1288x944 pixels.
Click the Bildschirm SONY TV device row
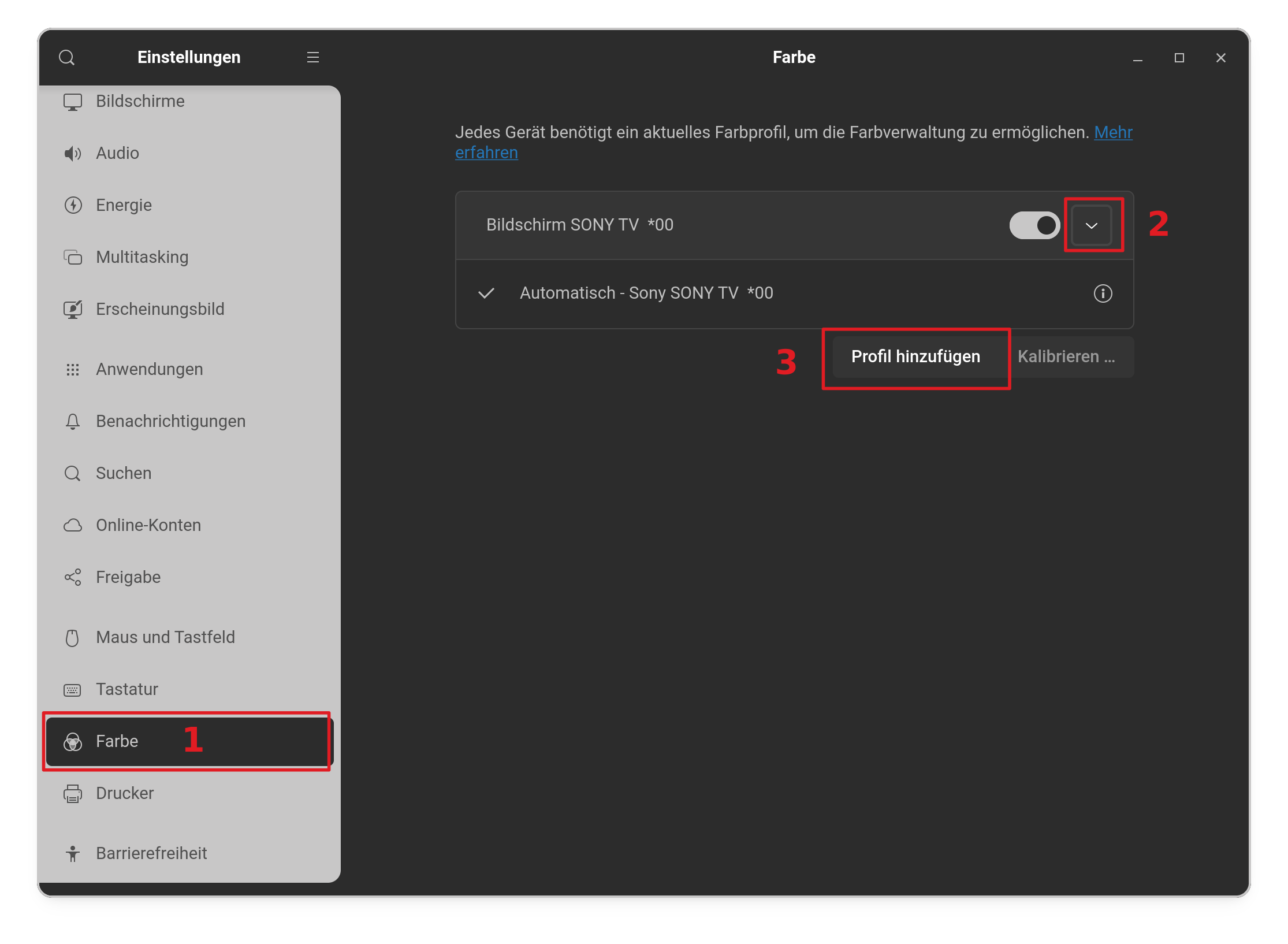tap(579, 225)
